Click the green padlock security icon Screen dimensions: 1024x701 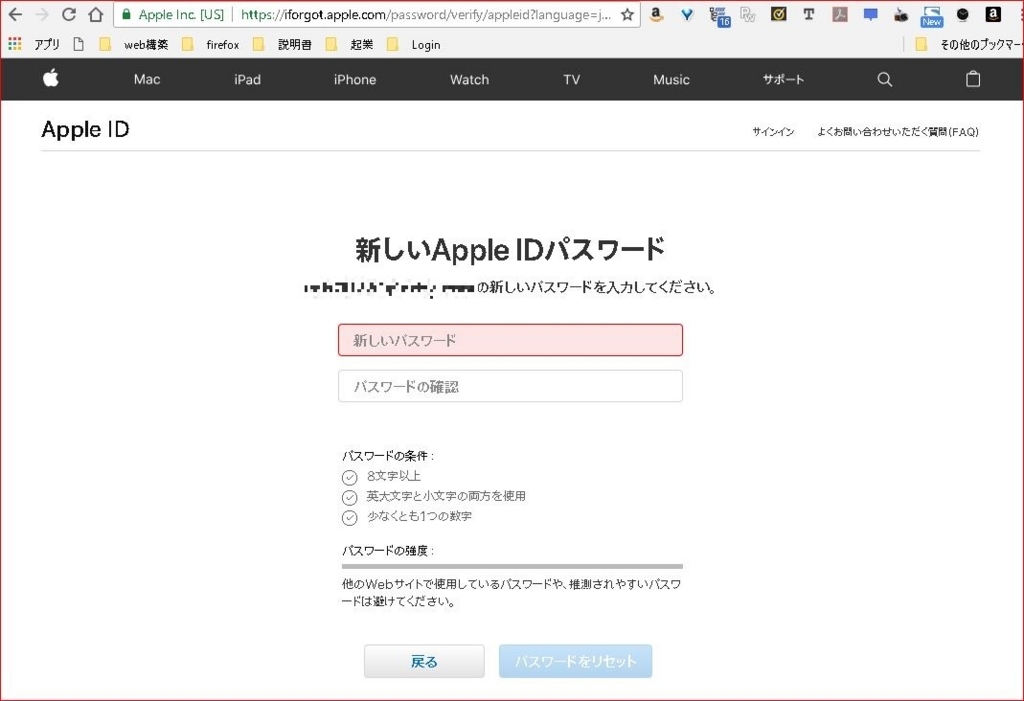point(126,14)
